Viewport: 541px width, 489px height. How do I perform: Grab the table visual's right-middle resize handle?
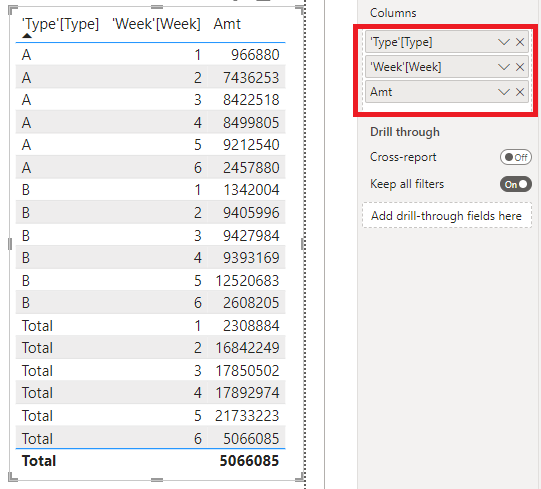[303, 244]
